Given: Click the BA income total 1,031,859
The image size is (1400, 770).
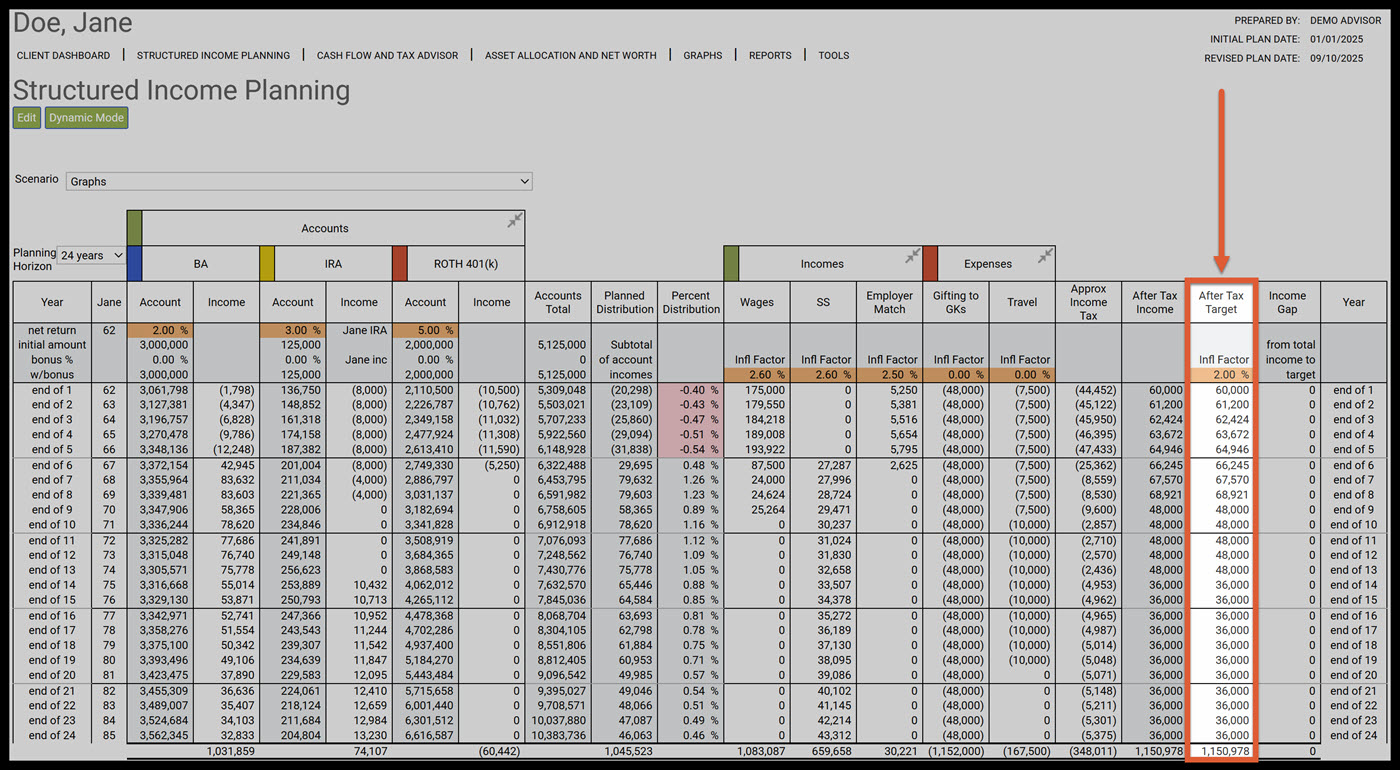Looking at the screenshot, I should (230, 751).
